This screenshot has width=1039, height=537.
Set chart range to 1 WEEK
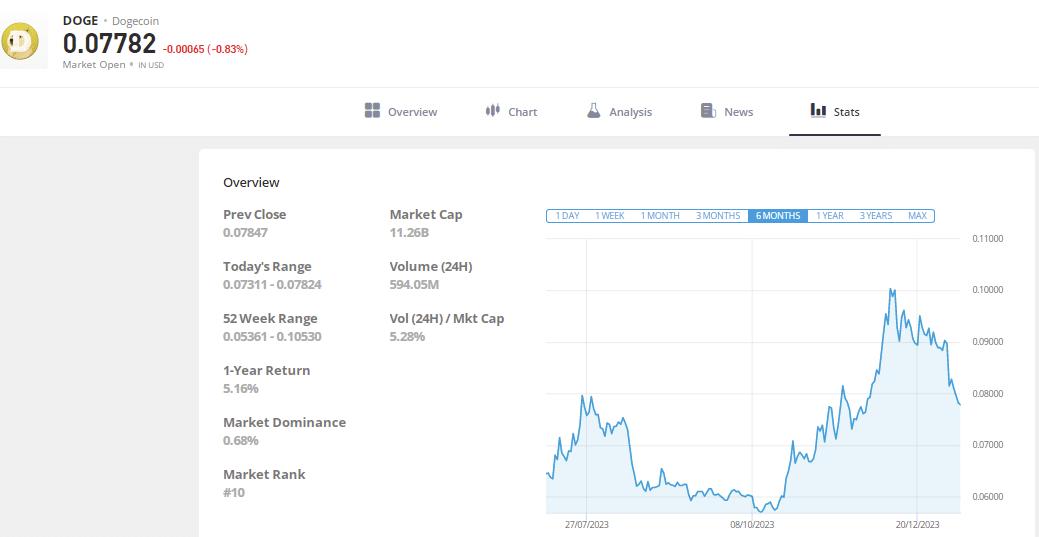point(610,215)
